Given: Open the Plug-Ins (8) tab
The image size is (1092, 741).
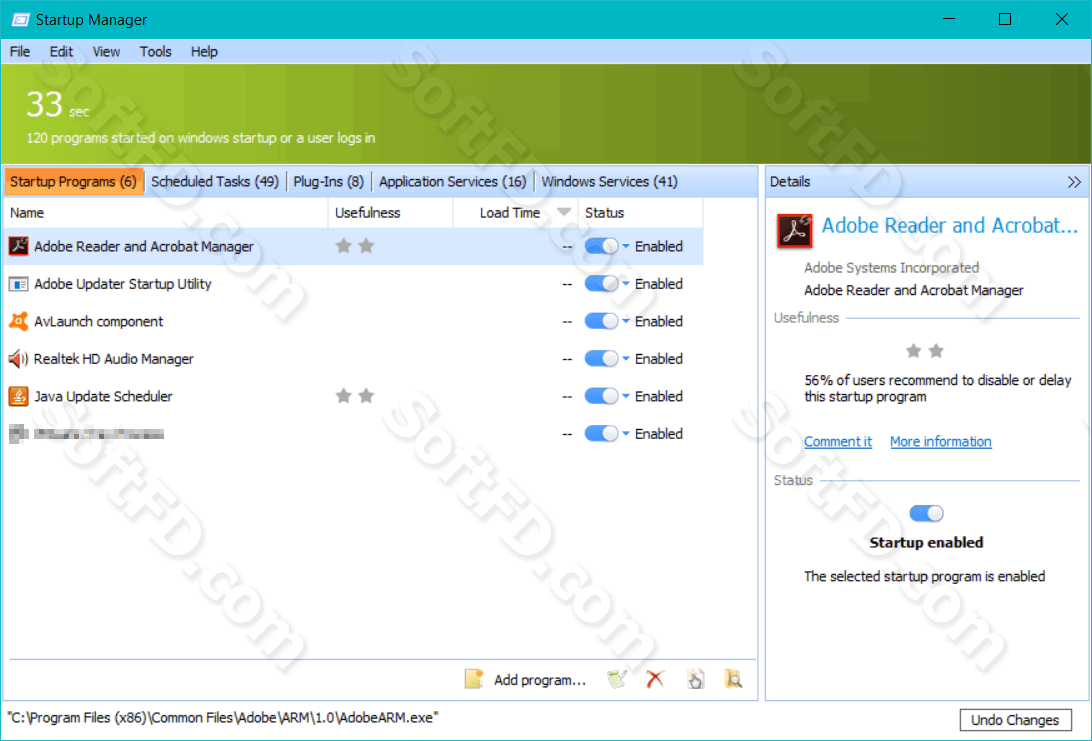Looking at the screenshot, I should [x=329, y=182].
